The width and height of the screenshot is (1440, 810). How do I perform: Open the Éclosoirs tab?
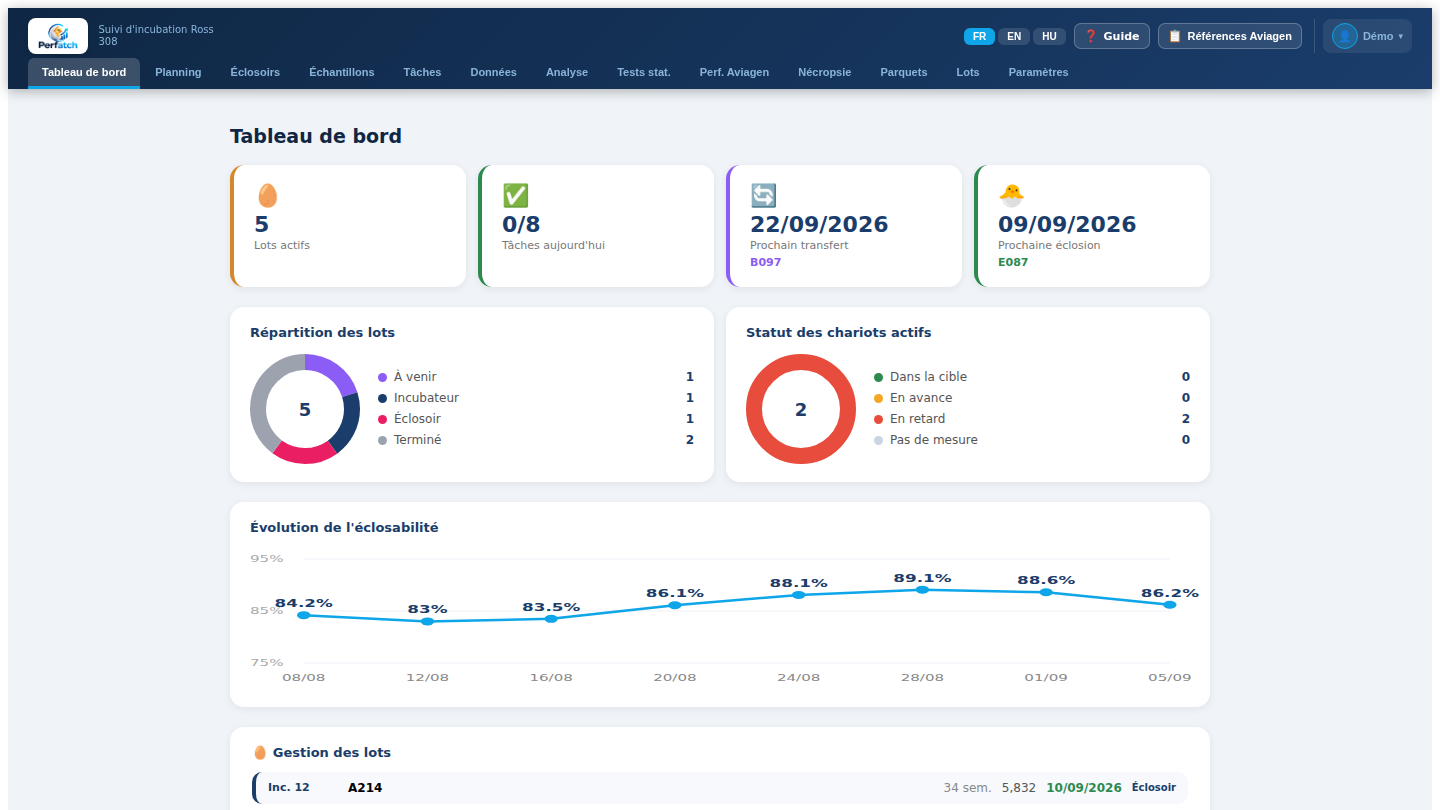(255, 72)
